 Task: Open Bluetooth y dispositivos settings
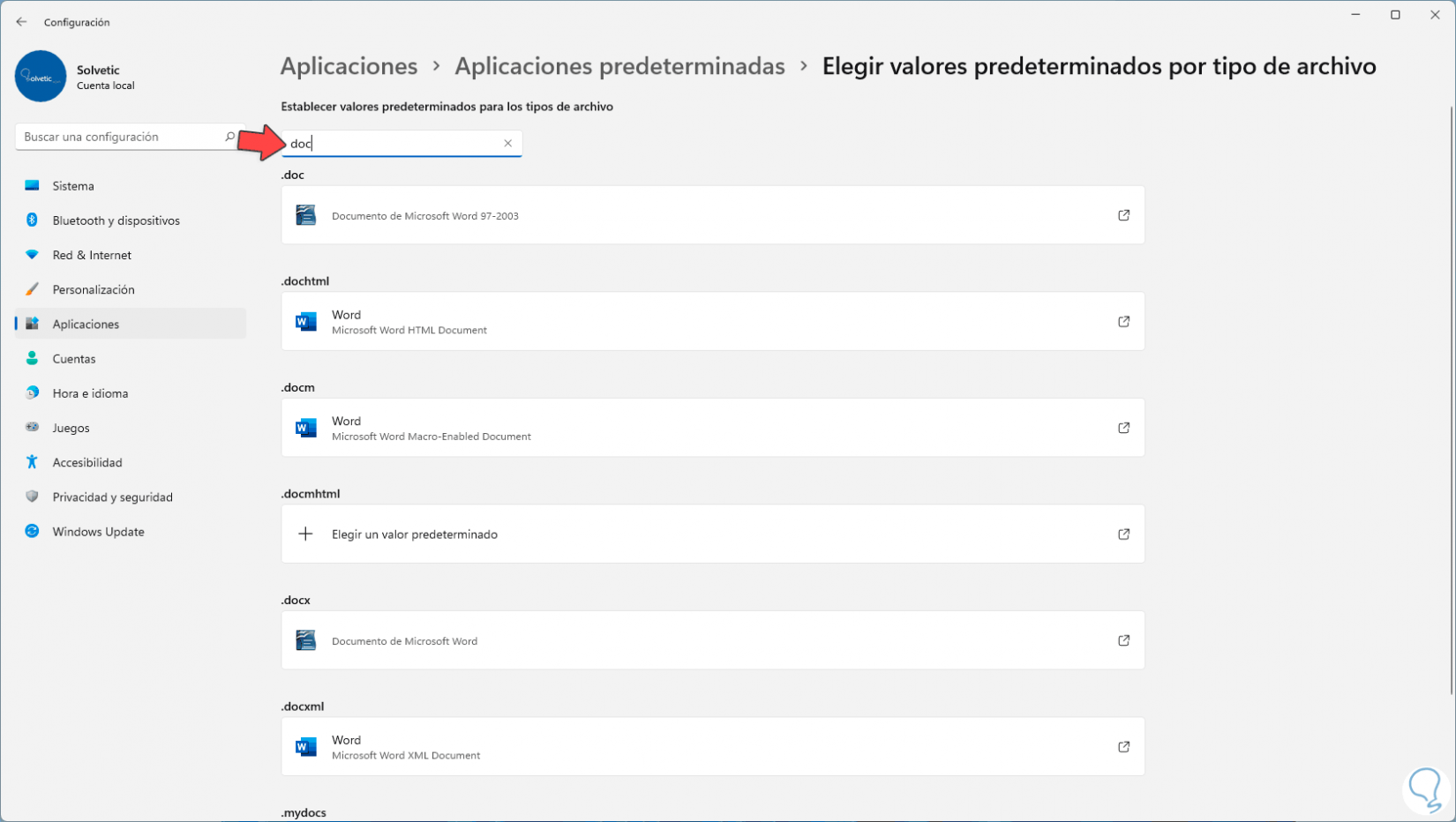tap(131, 220)
